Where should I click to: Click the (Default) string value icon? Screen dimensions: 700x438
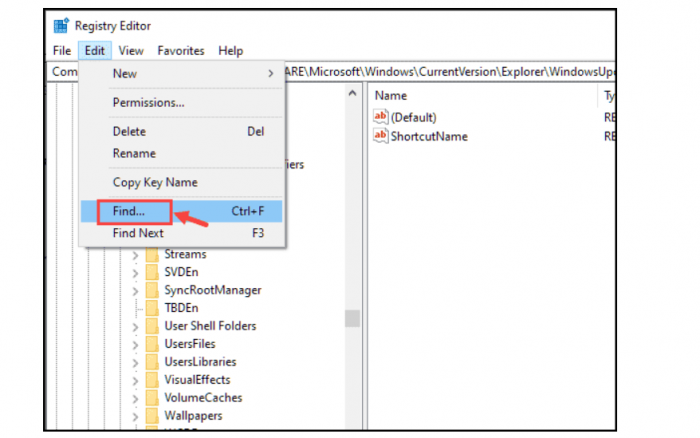click(380, 117)
